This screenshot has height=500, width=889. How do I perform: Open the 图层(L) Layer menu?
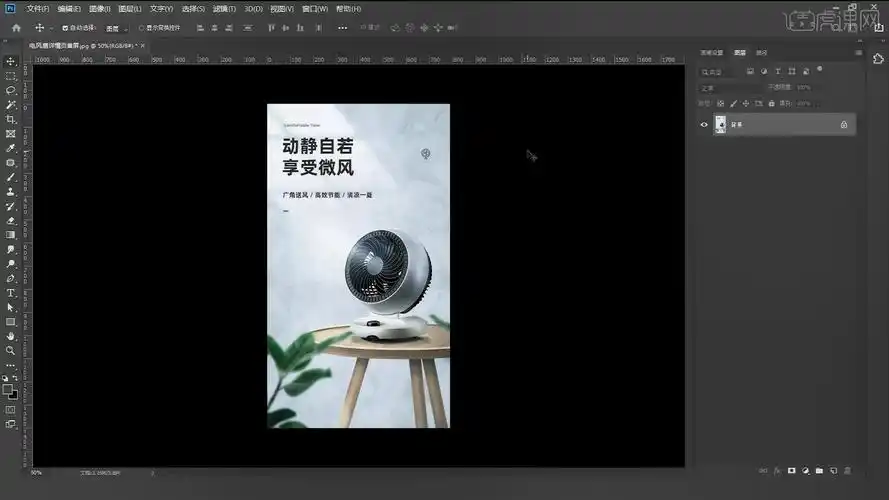[x=130, y=9]
